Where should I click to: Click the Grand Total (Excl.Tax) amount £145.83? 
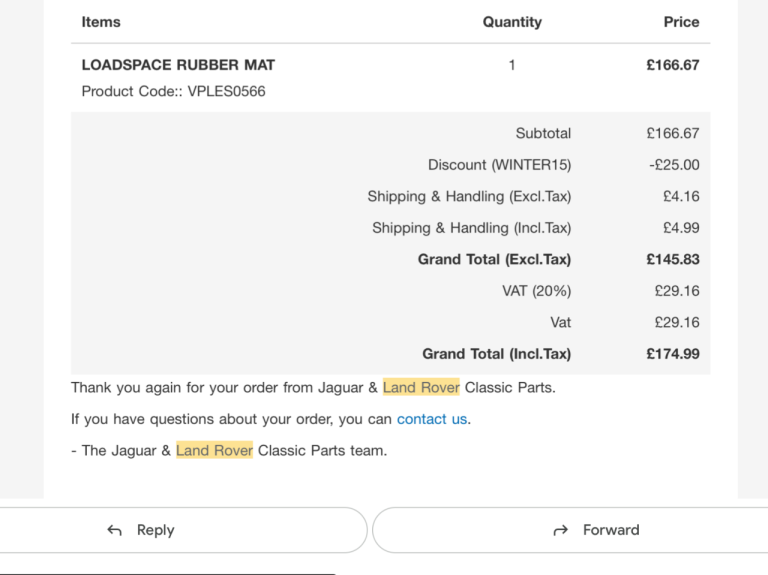673,260
